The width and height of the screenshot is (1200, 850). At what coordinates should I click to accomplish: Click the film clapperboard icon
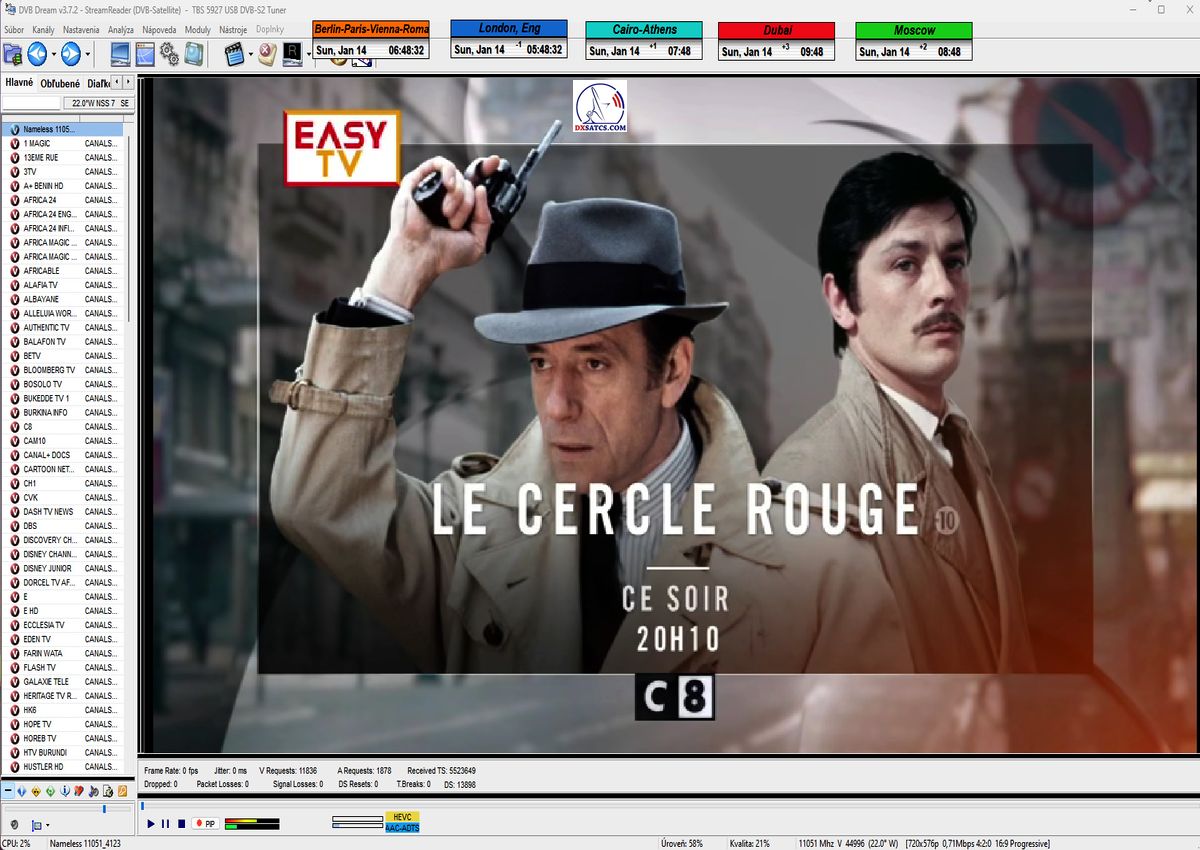tap(234, 54)
